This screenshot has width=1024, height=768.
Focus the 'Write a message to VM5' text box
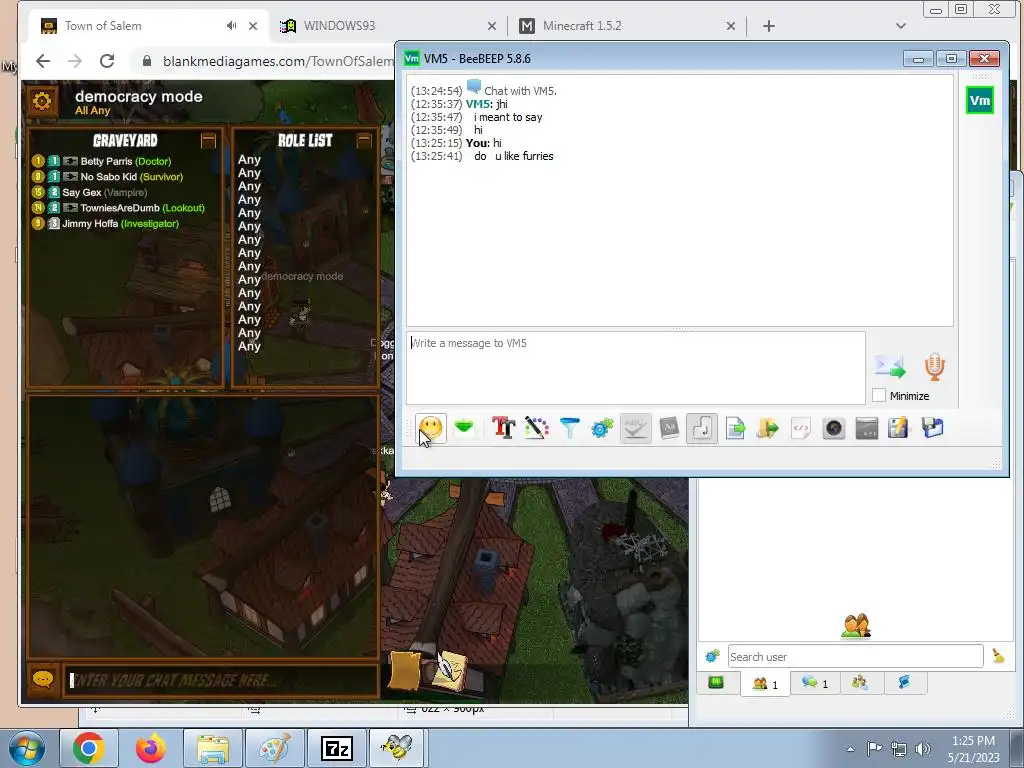tap(636, 368)
